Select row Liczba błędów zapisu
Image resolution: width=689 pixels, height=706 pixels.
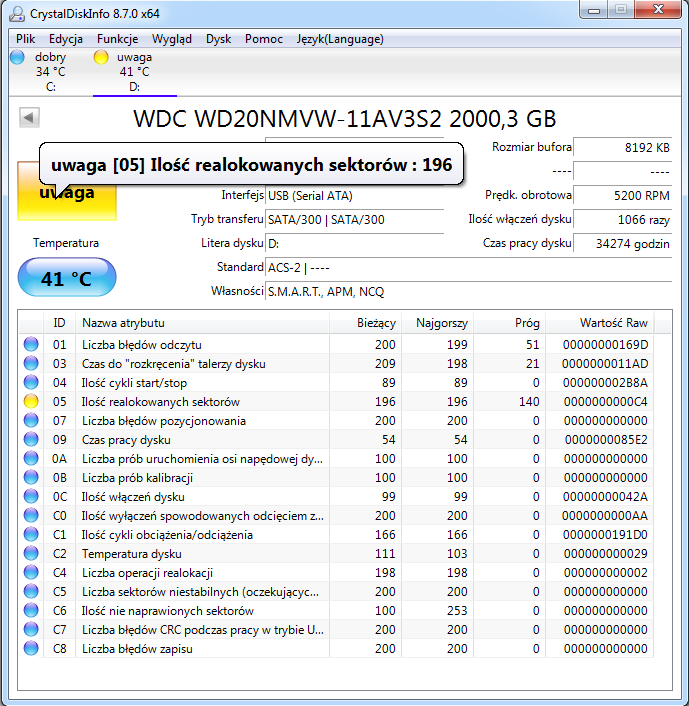[x=336, y=648]
